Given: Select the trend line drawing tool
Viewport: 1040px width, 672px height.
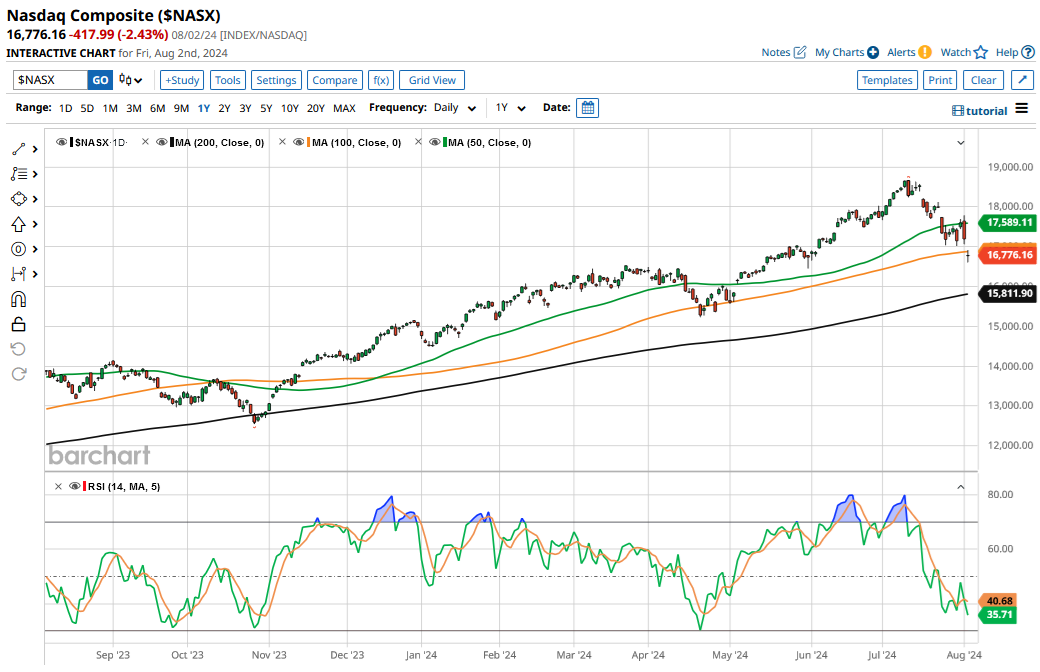Looking at the screenshot, I should pyautogui.click(x=18, y=149).
